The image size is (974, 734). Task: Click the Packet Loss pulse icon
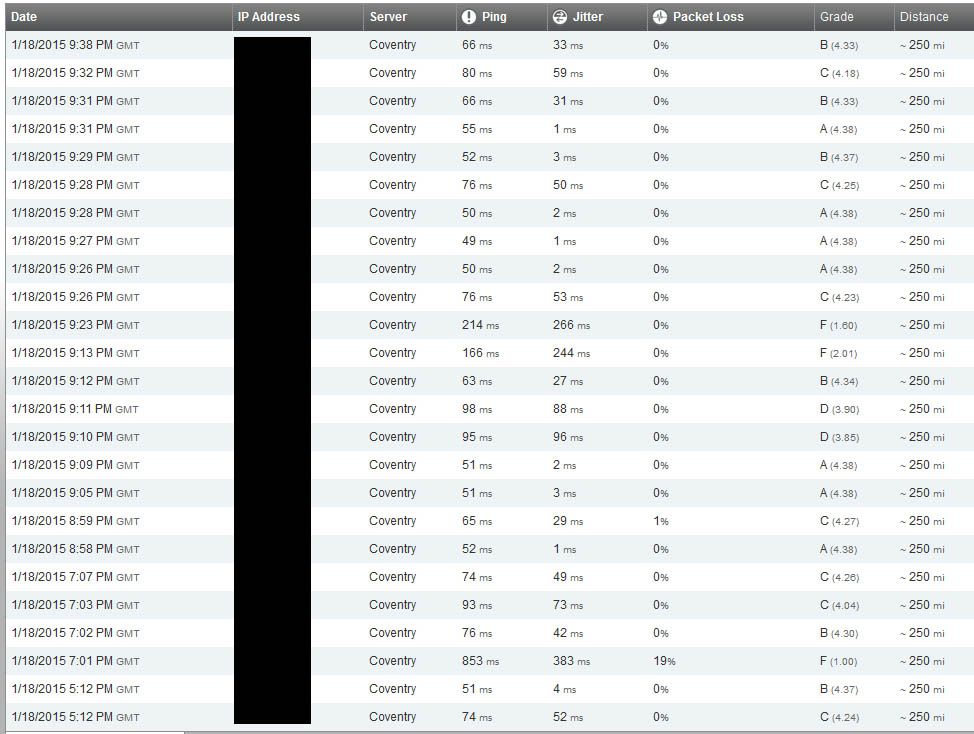pyautogui.click(x=660, y=17)
